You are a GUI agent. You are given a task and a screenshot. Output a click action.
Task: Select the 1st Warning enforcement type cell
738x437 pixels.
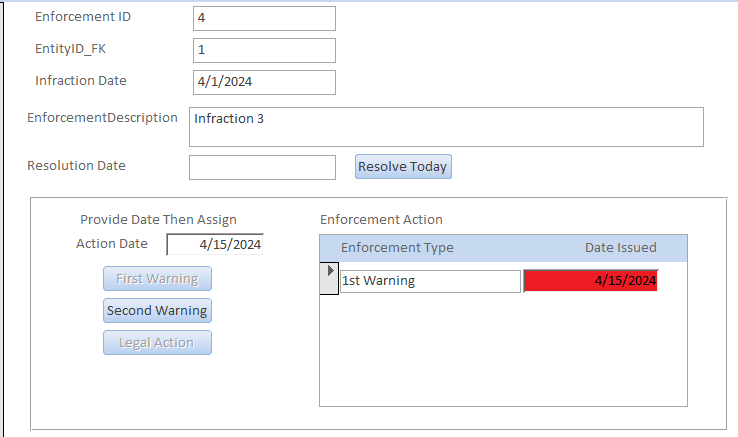(430, 281)
